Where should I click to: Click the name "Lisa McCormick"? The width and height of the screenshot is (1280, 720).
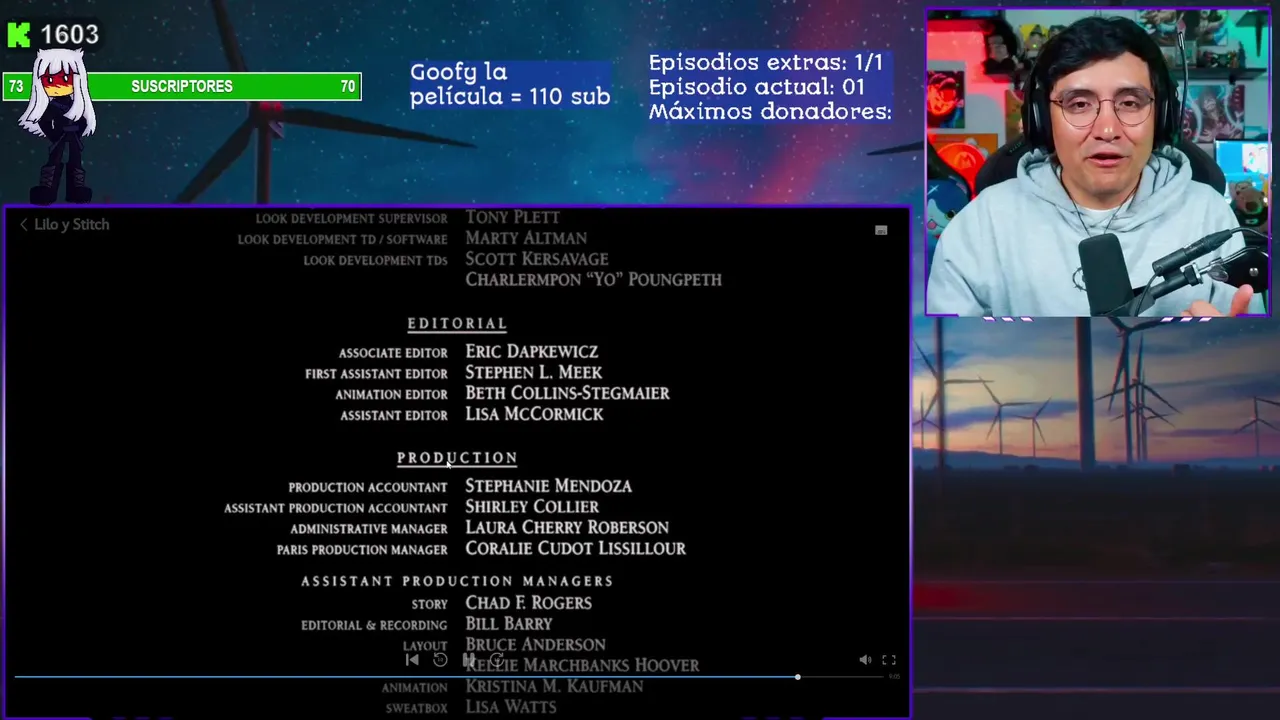coord(534,414)
